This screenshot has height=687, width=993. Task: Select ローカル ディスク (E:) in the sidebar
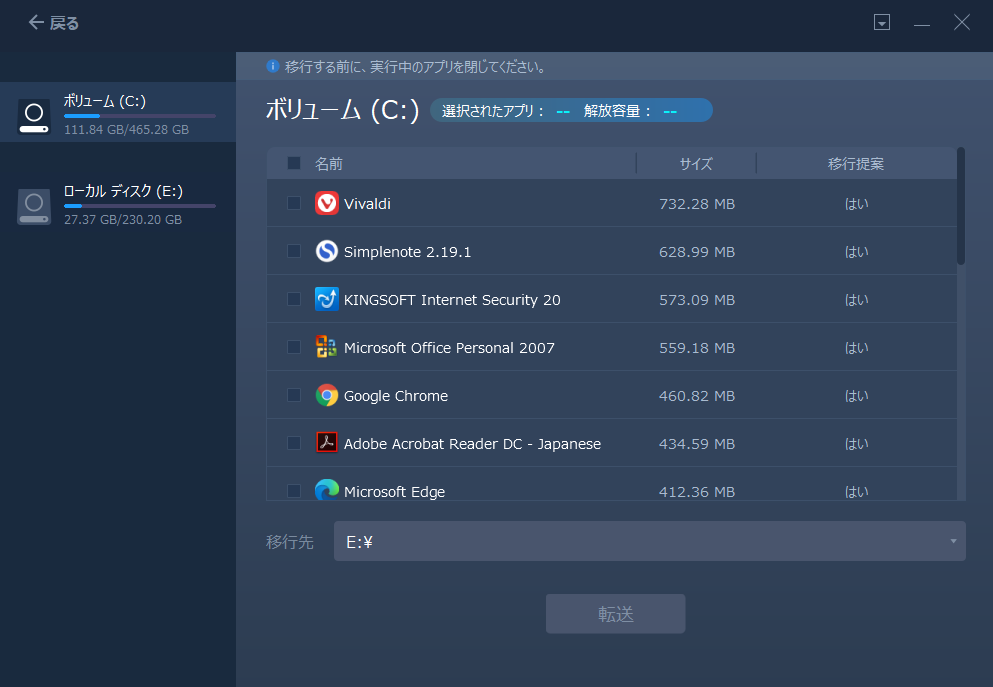coord(118,205)
